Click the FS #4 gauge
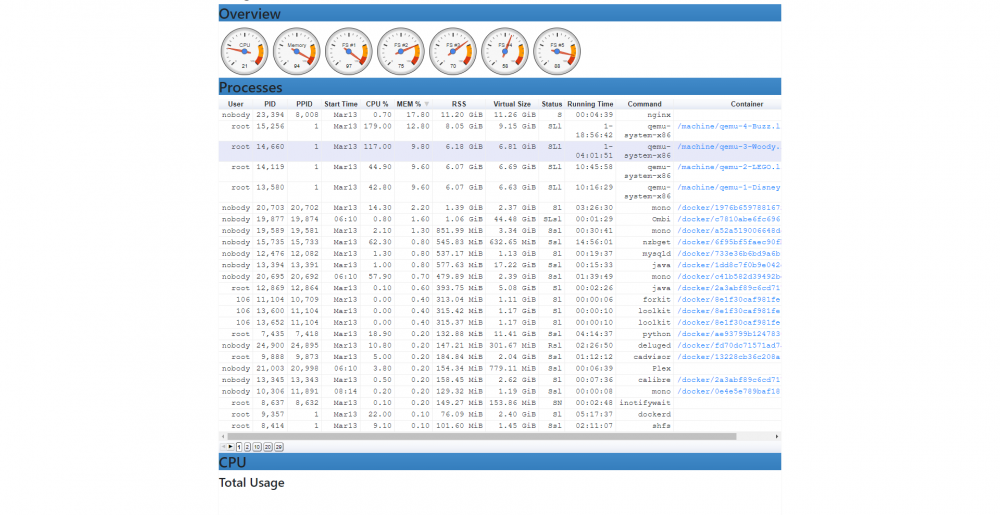Viewport: 1000px width, 515px height. [x=505, y=51]
